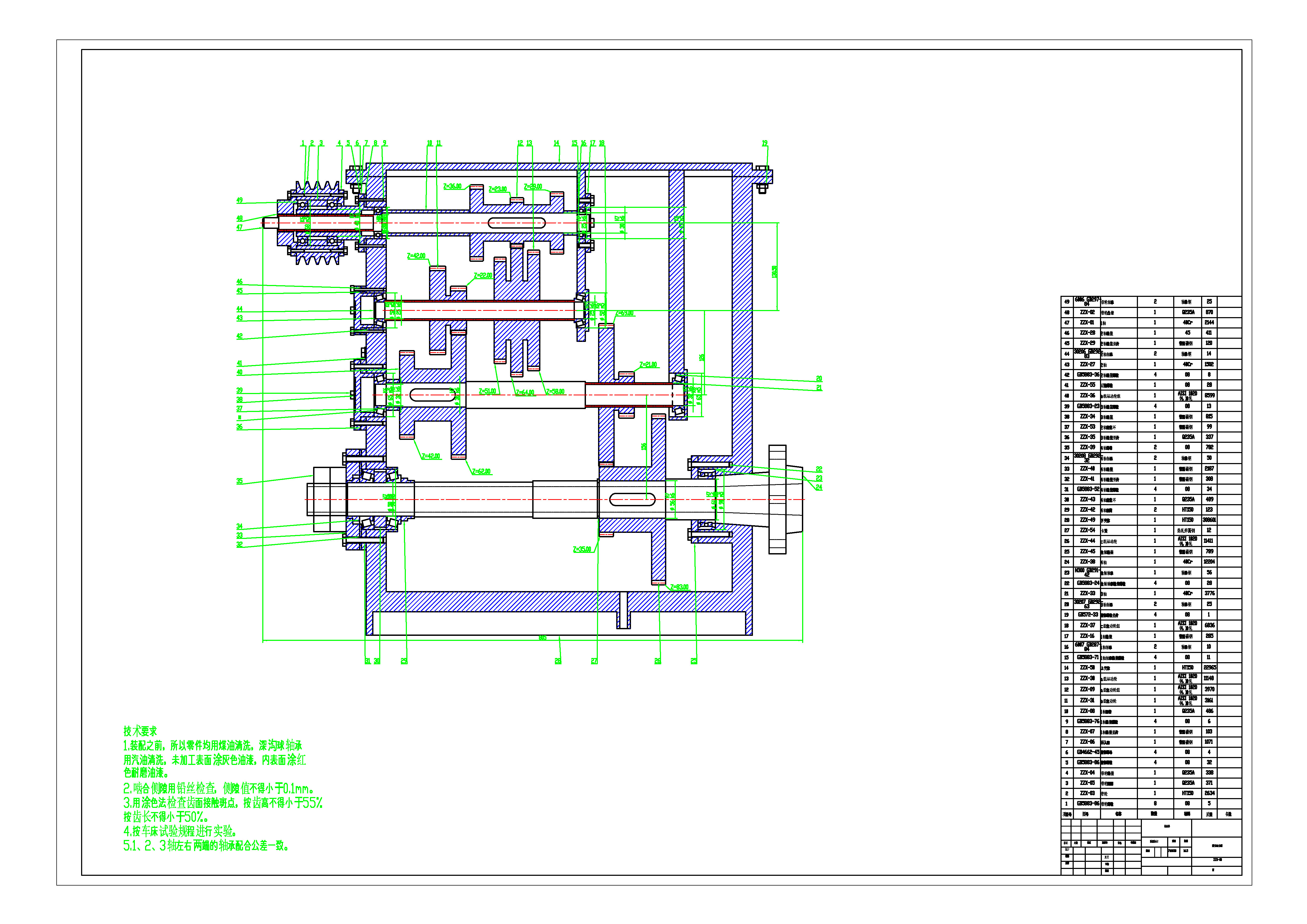Select the Z=22.00 gear callout

tap(483, 276)
